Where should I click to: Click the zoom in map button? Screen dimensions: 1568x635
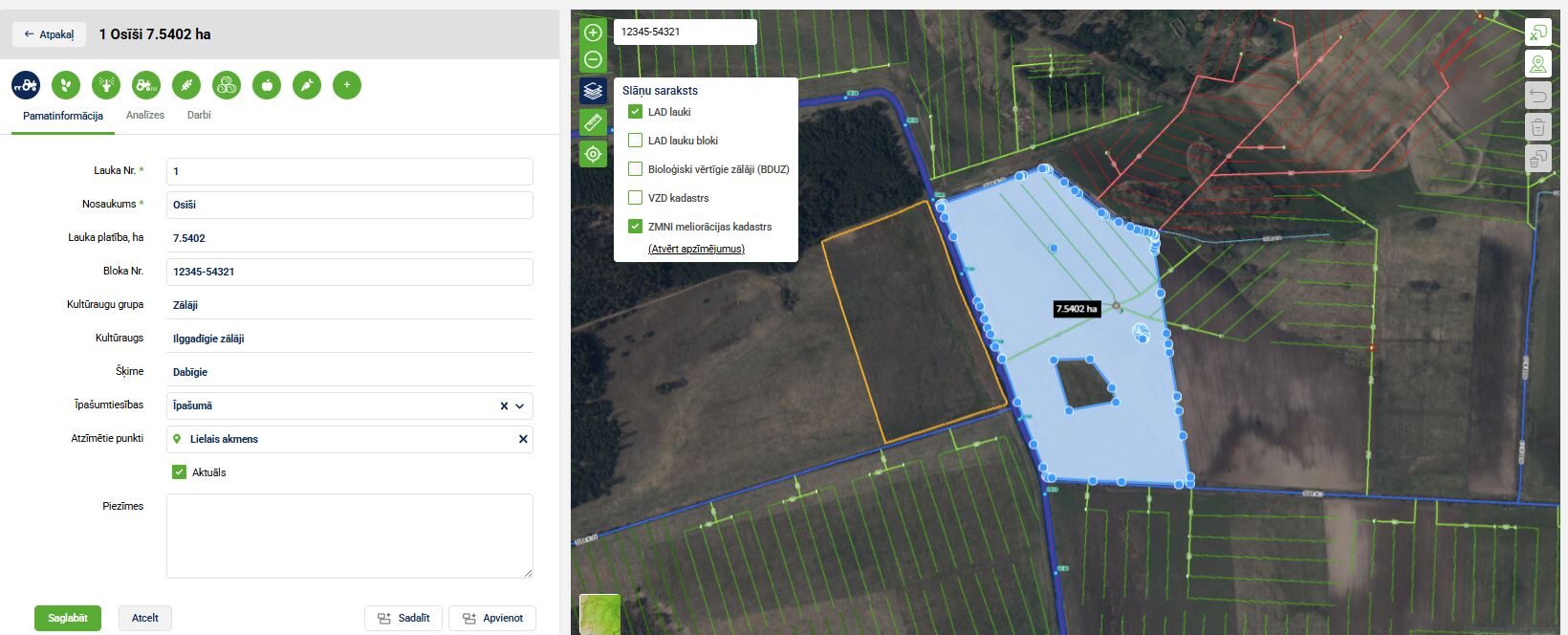pyautogui.click(x=593, y=33)
